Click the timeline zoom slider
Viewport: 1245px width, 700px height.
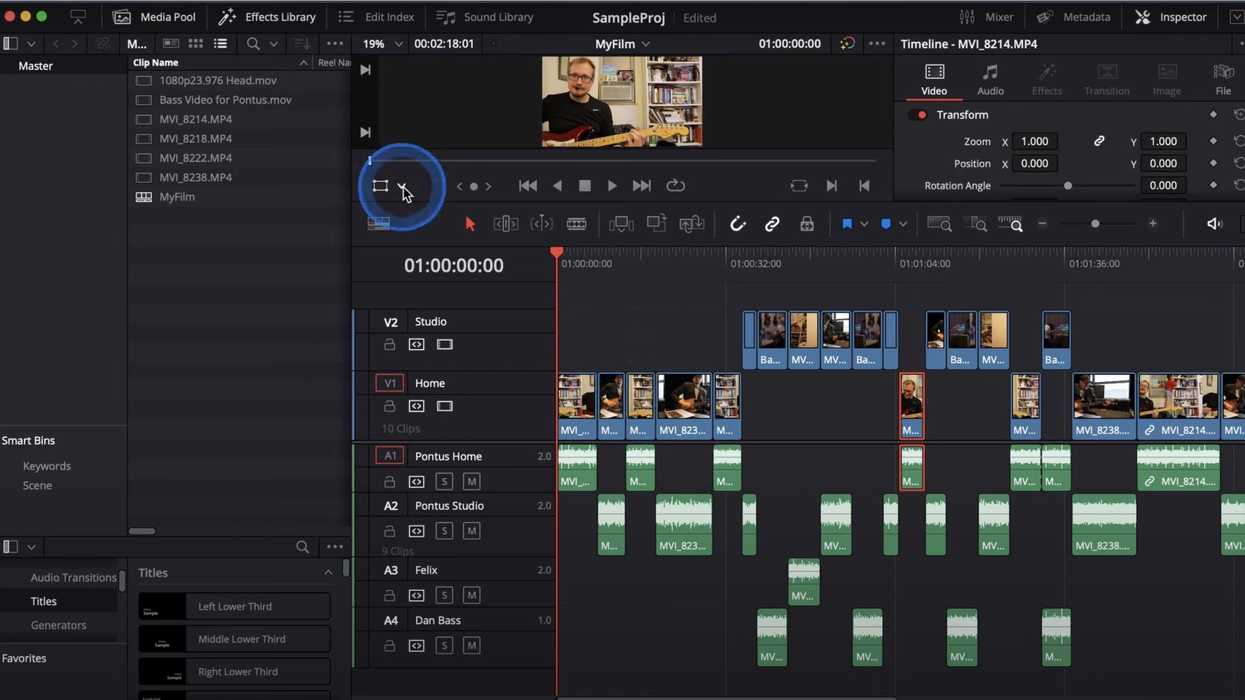pos(1096,224)
